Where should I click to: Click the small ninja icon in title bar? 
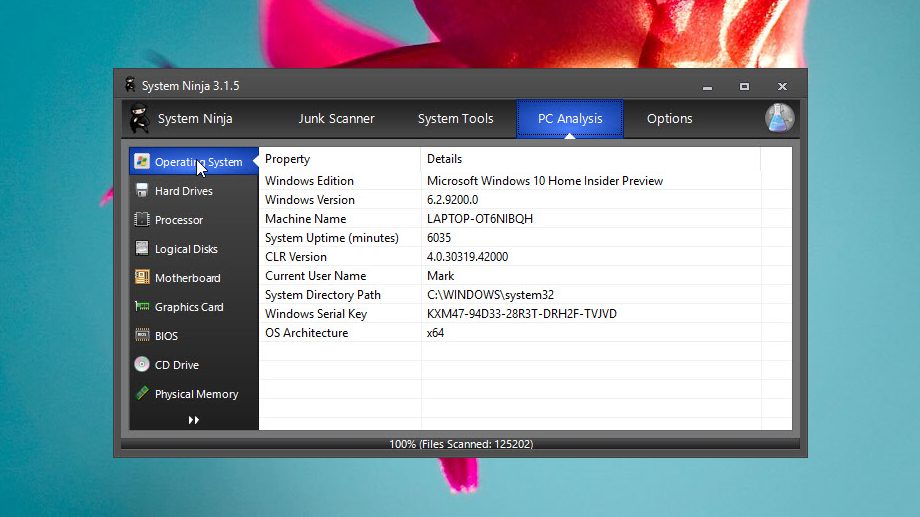[x=130, y=85]
